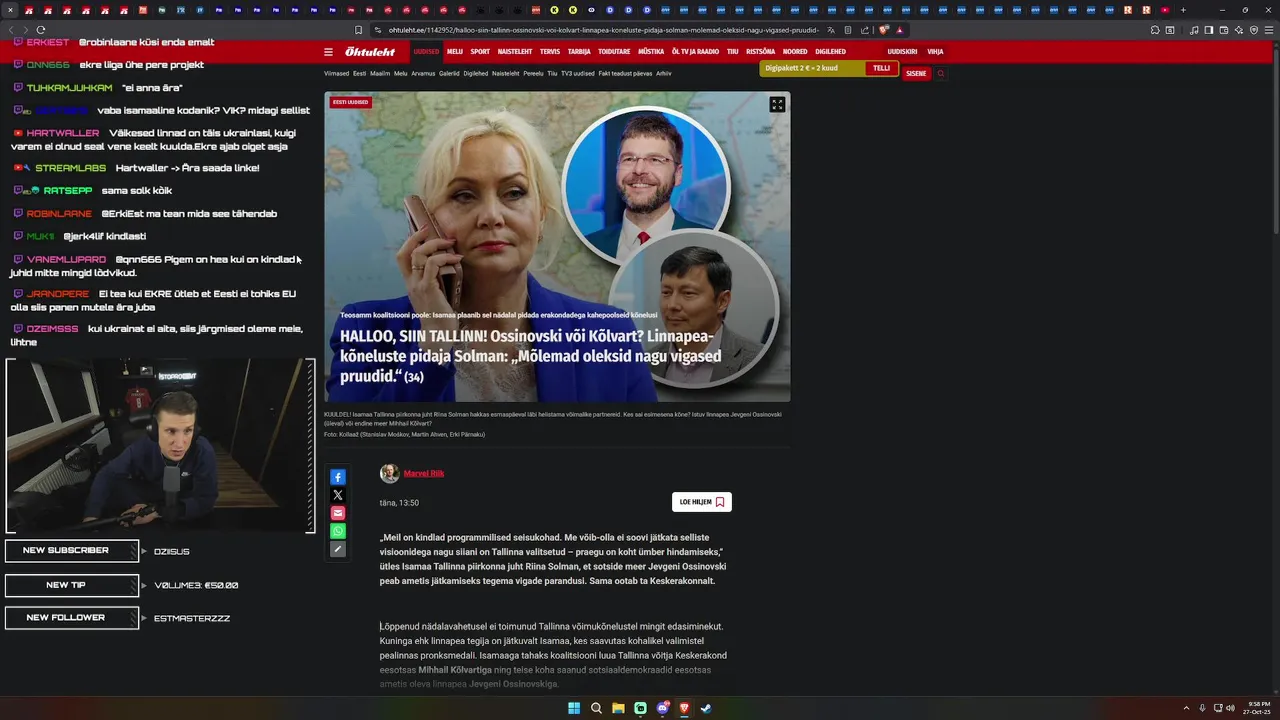1280x720 pixels.
Task: Expand the article image to fullscreen
Action: coord(777,104)
